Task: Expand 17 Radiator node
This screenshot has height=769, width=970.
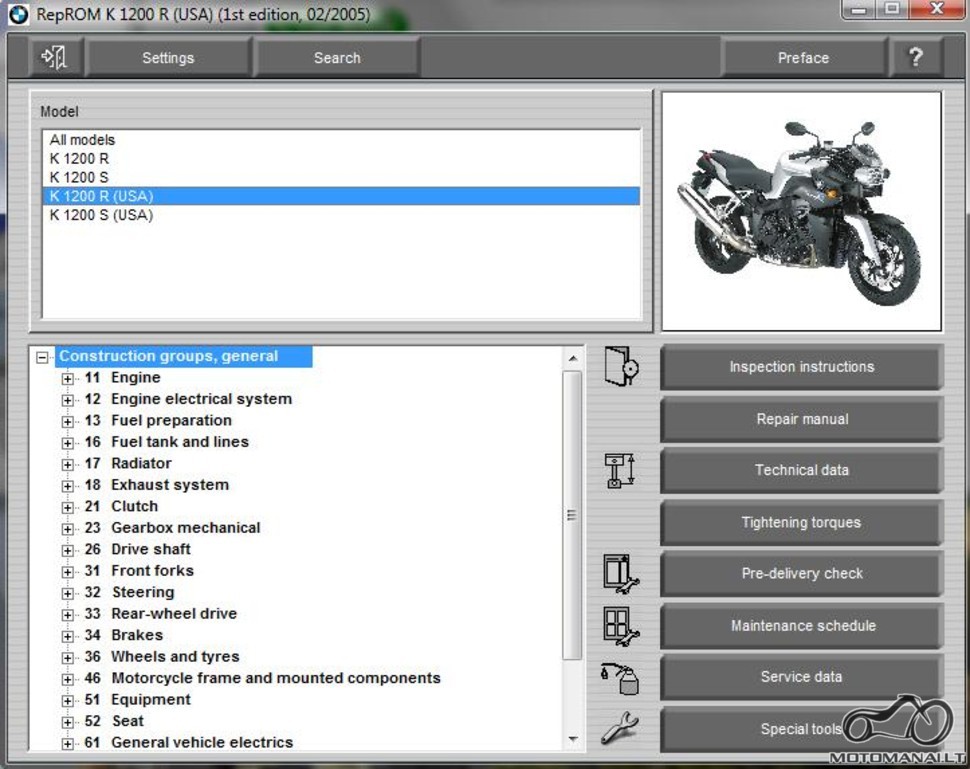Action: 67,465
